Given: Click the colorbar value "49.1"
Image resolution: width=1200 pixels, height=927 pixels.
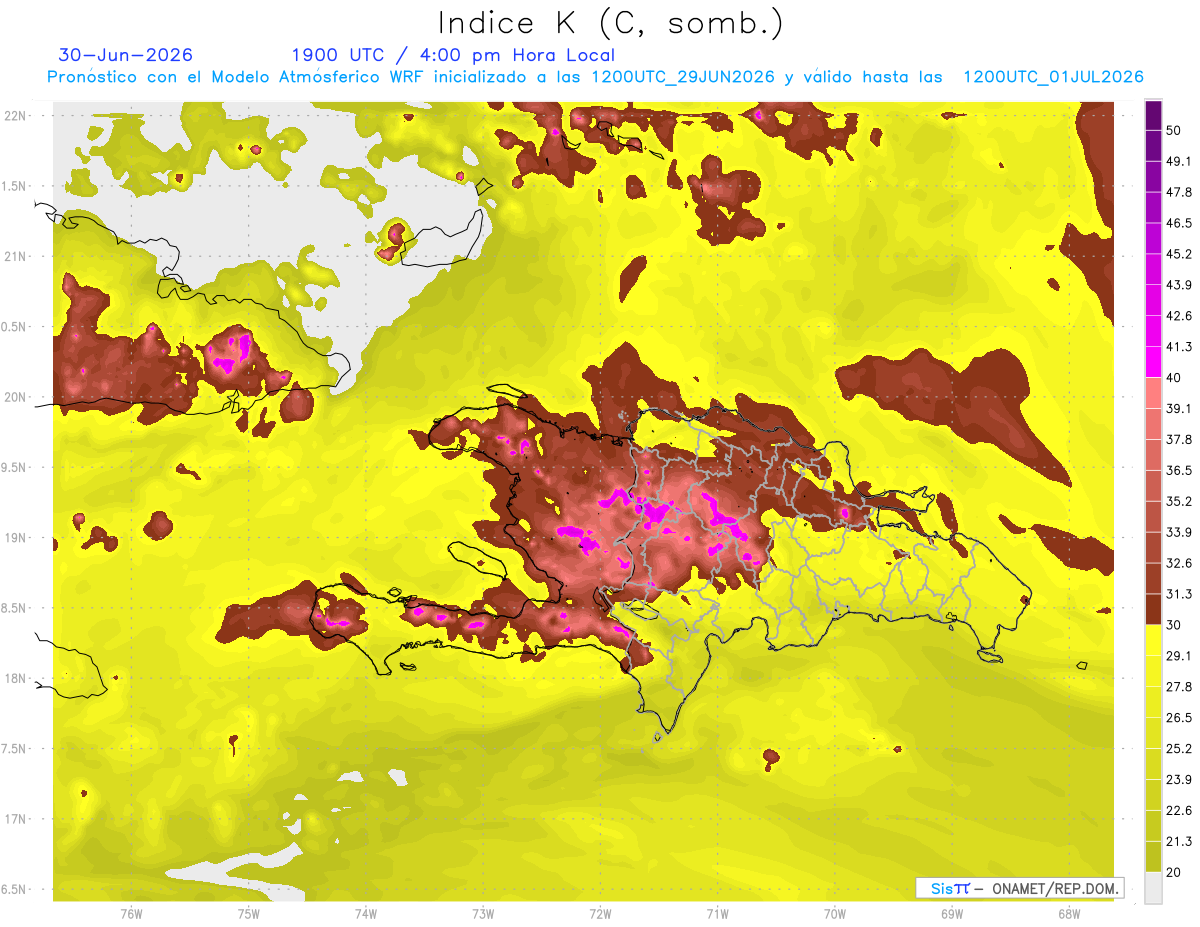Looking at the screenshot, I should (x=1179, y=161).
